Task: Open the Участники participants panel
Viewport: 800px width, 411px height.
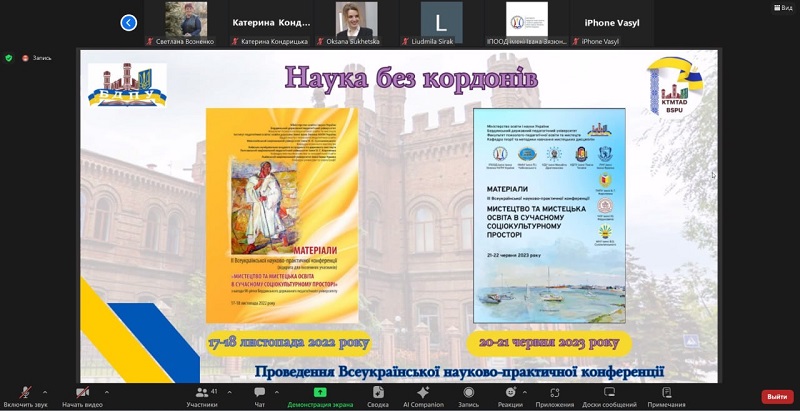Action: (x=202, y=397)
